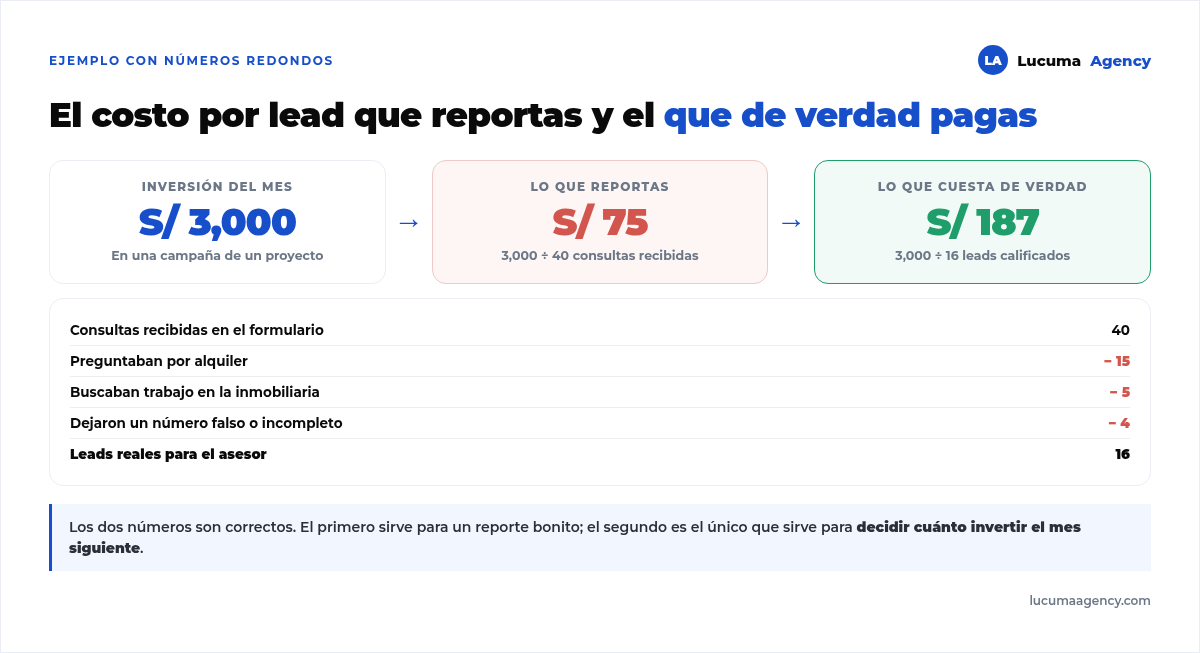Click 'En una campaña de un proyecto' caption

point(217,256)
